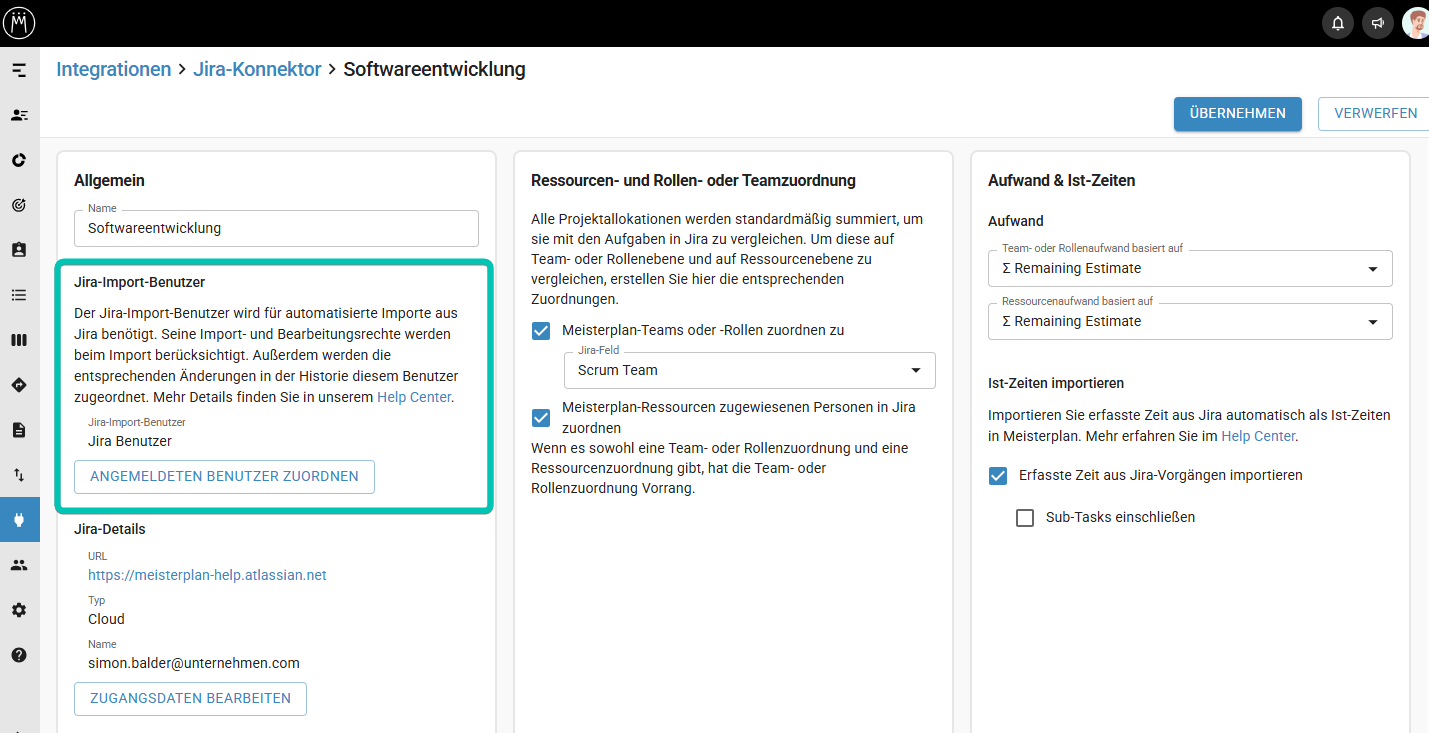Open the megaphone announcements icon
This screenshot has width=1429, height=733.
click(x=1378, y=23)
